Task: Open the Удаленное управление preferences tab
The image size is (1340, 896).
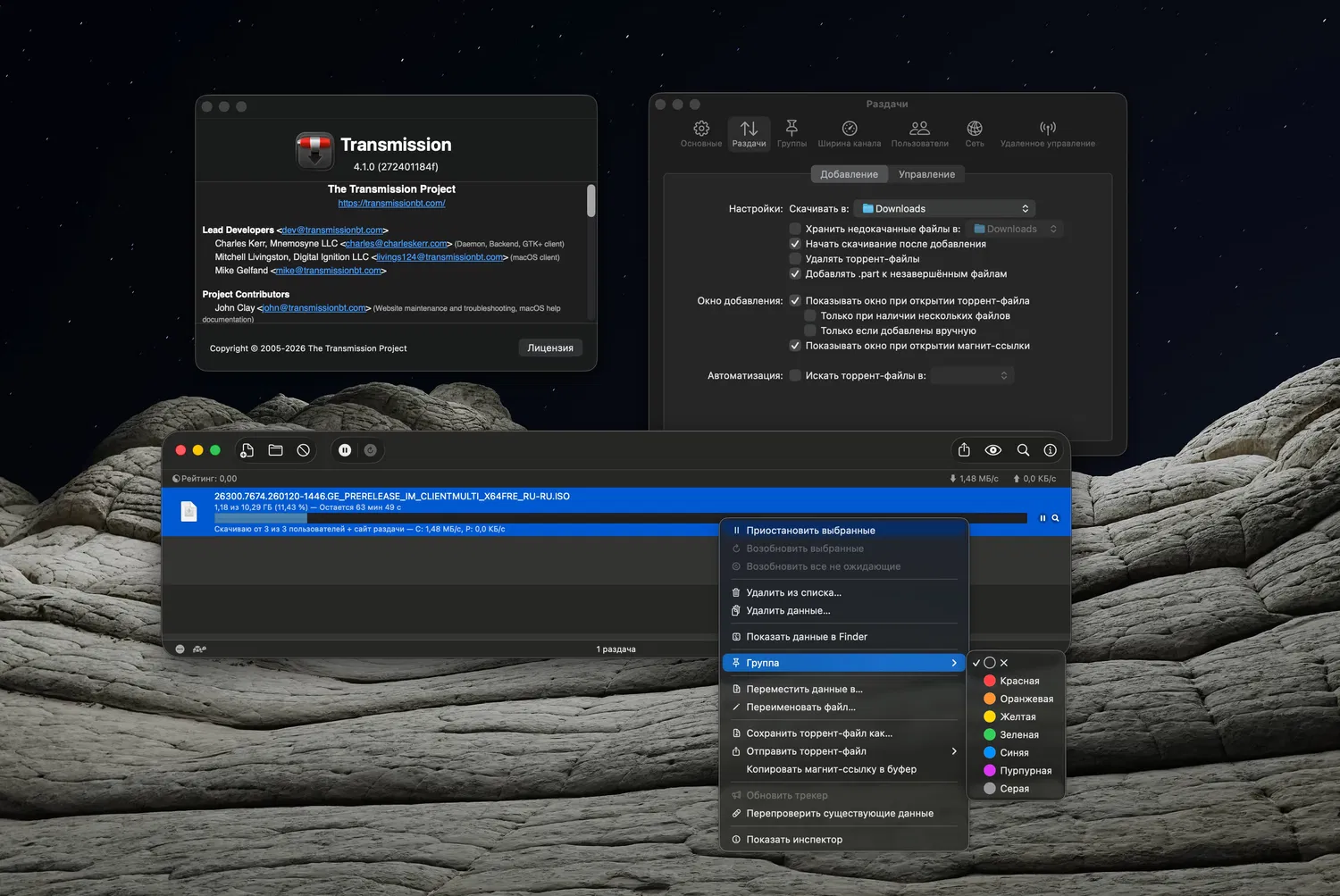Action: pyautogui.click(x=1048, y=134)
